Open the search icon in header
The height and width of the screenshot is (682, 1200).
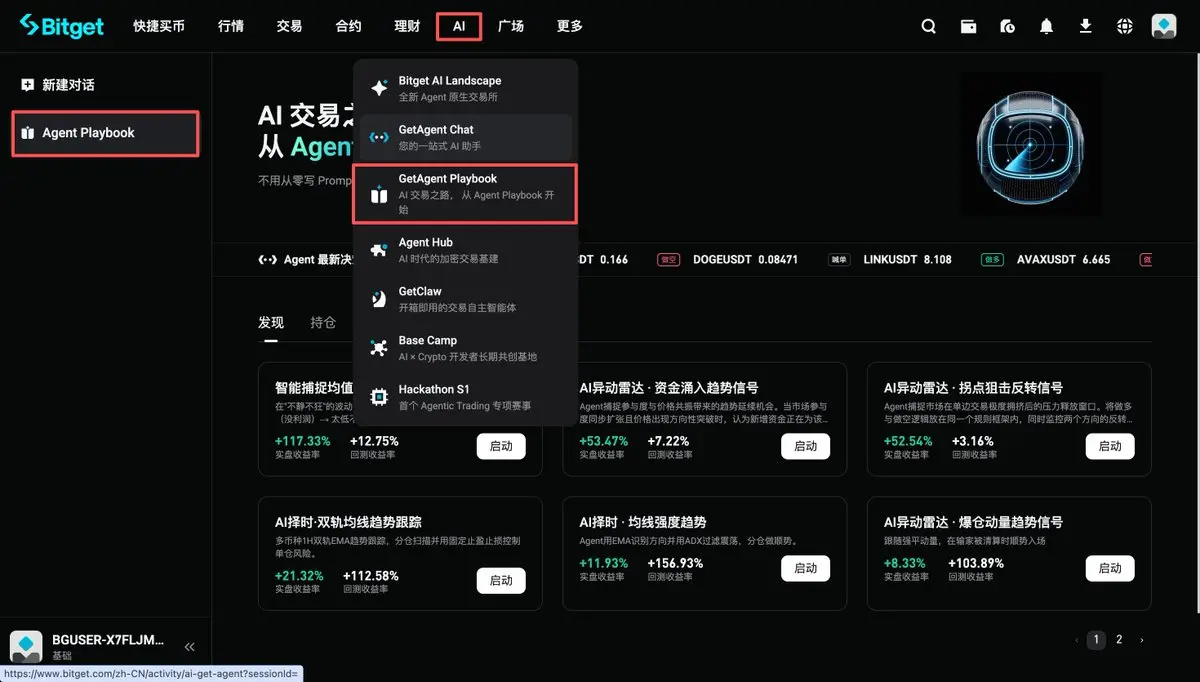(x=929, y=27)
